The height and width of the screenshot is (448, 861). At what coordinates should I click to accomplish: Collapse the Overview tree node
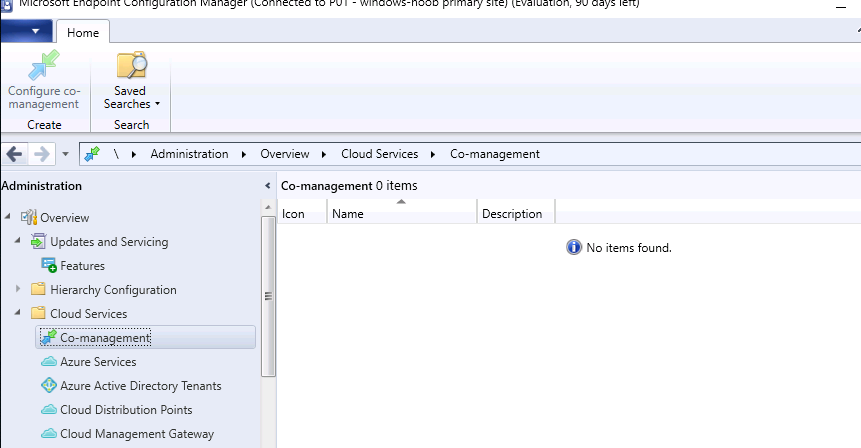pos(8,217)
